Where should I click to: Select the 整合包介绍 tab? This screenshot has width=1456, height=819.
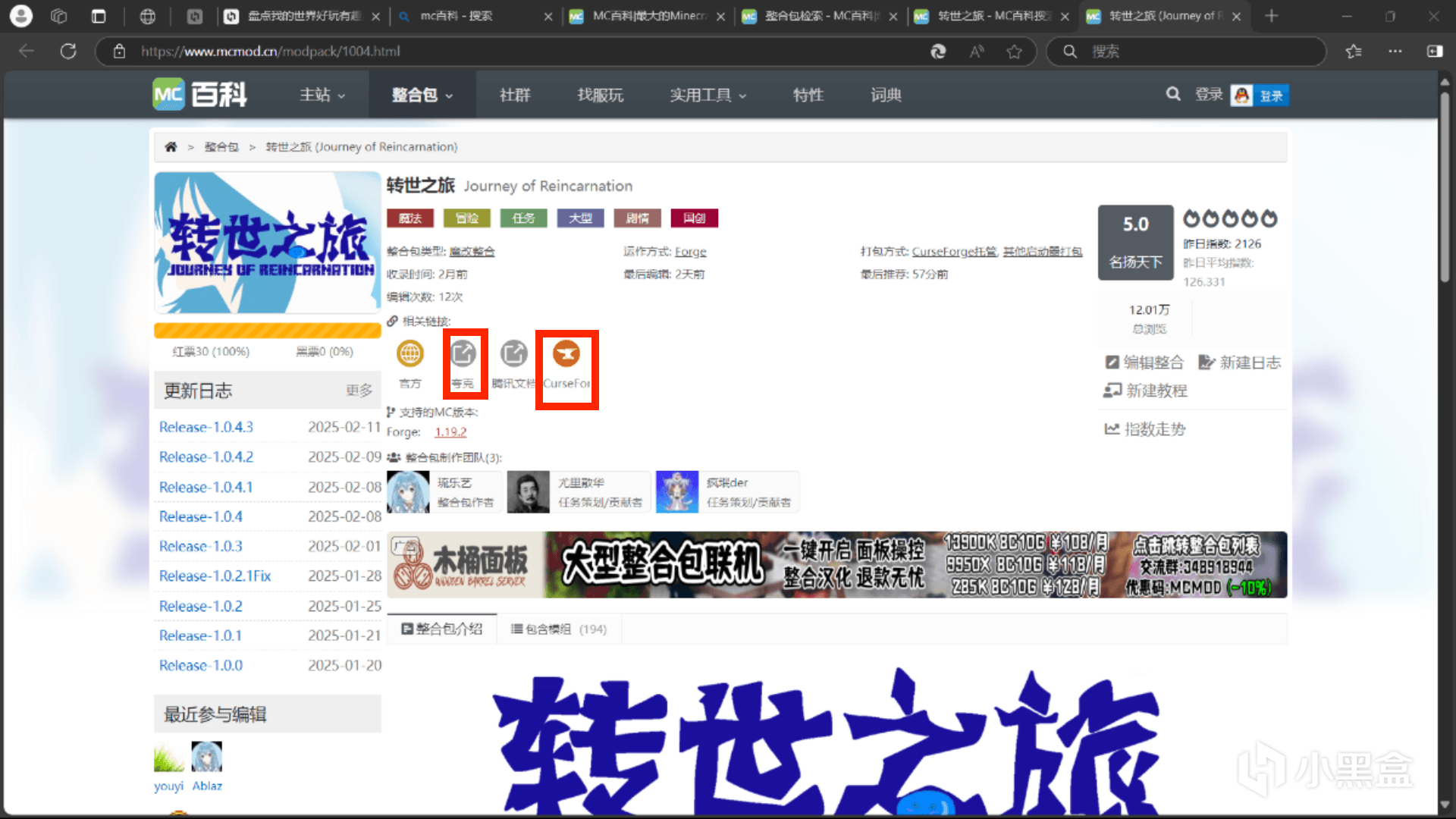click(x=441, y=629)
